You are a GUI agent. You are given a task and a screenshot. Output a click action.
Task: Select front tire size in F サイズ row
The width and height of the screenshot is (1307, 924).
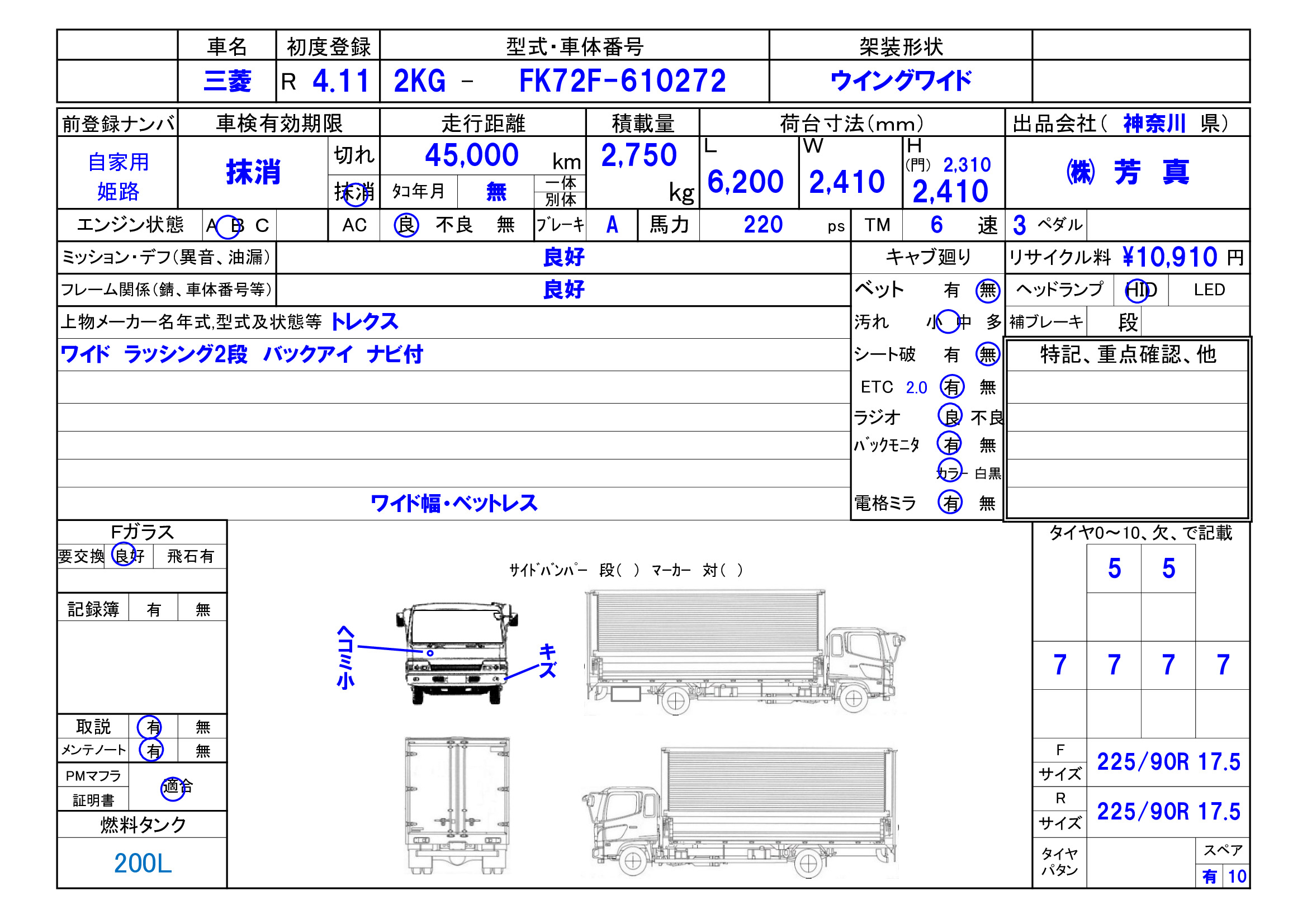[x=1168, y=762]
